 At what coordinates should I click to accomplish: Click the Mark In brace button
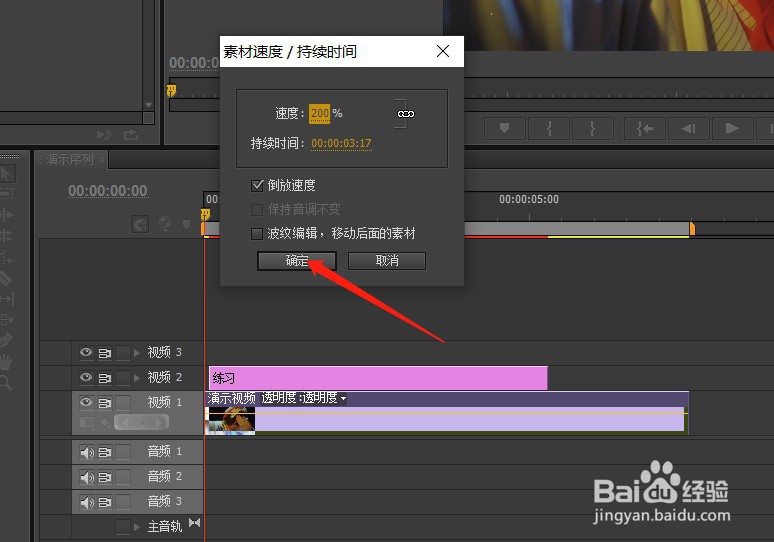pyautogui.click(x=549, y=129)
